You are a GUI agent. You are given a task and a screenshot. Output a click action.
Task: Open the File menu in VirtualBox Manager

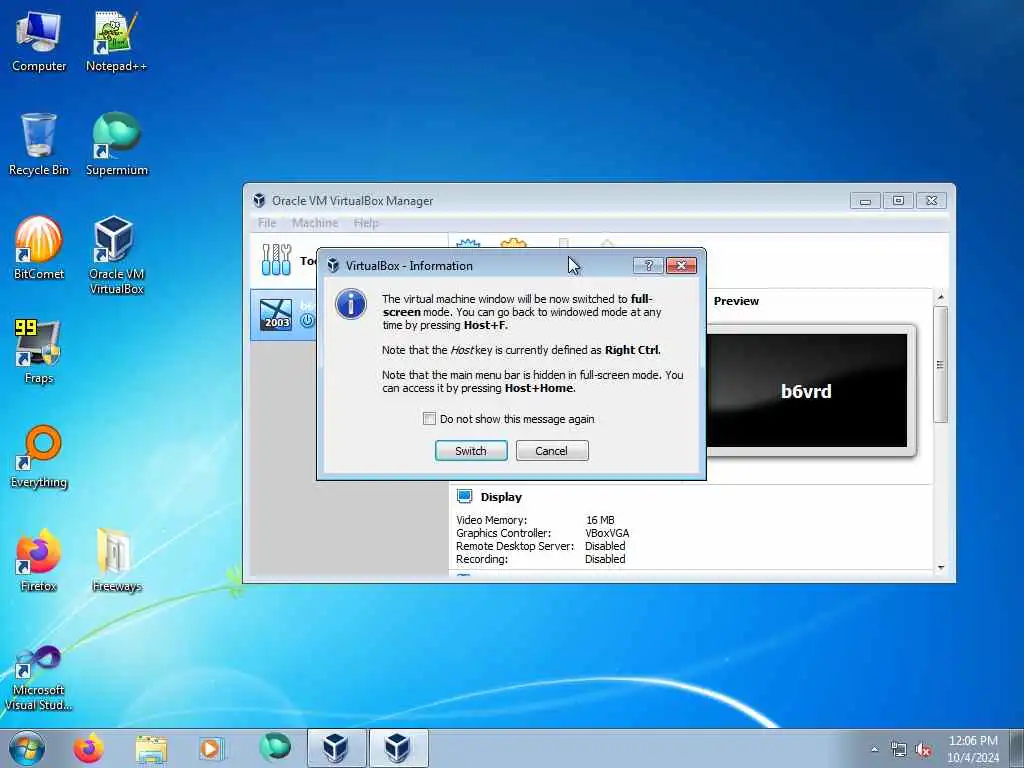tap(266, 223)
